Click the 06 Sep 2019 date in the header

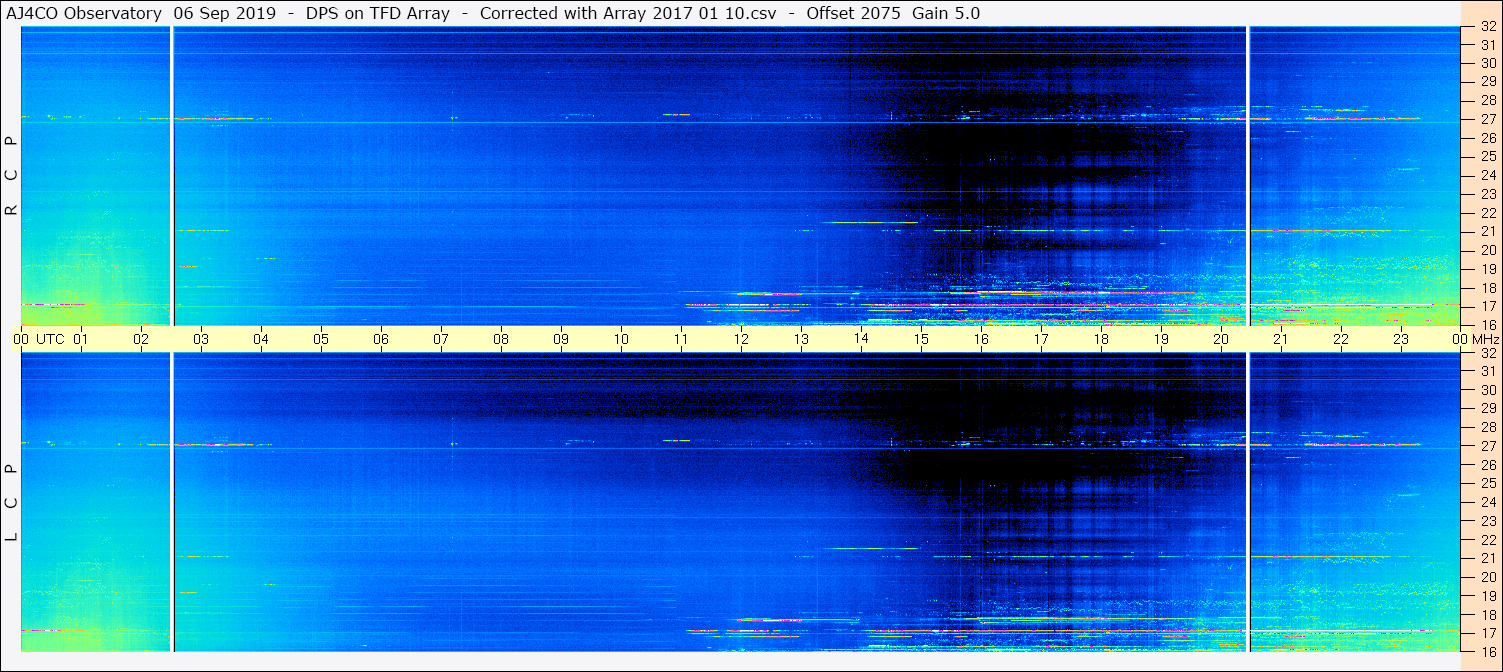(x=222, y=13)
